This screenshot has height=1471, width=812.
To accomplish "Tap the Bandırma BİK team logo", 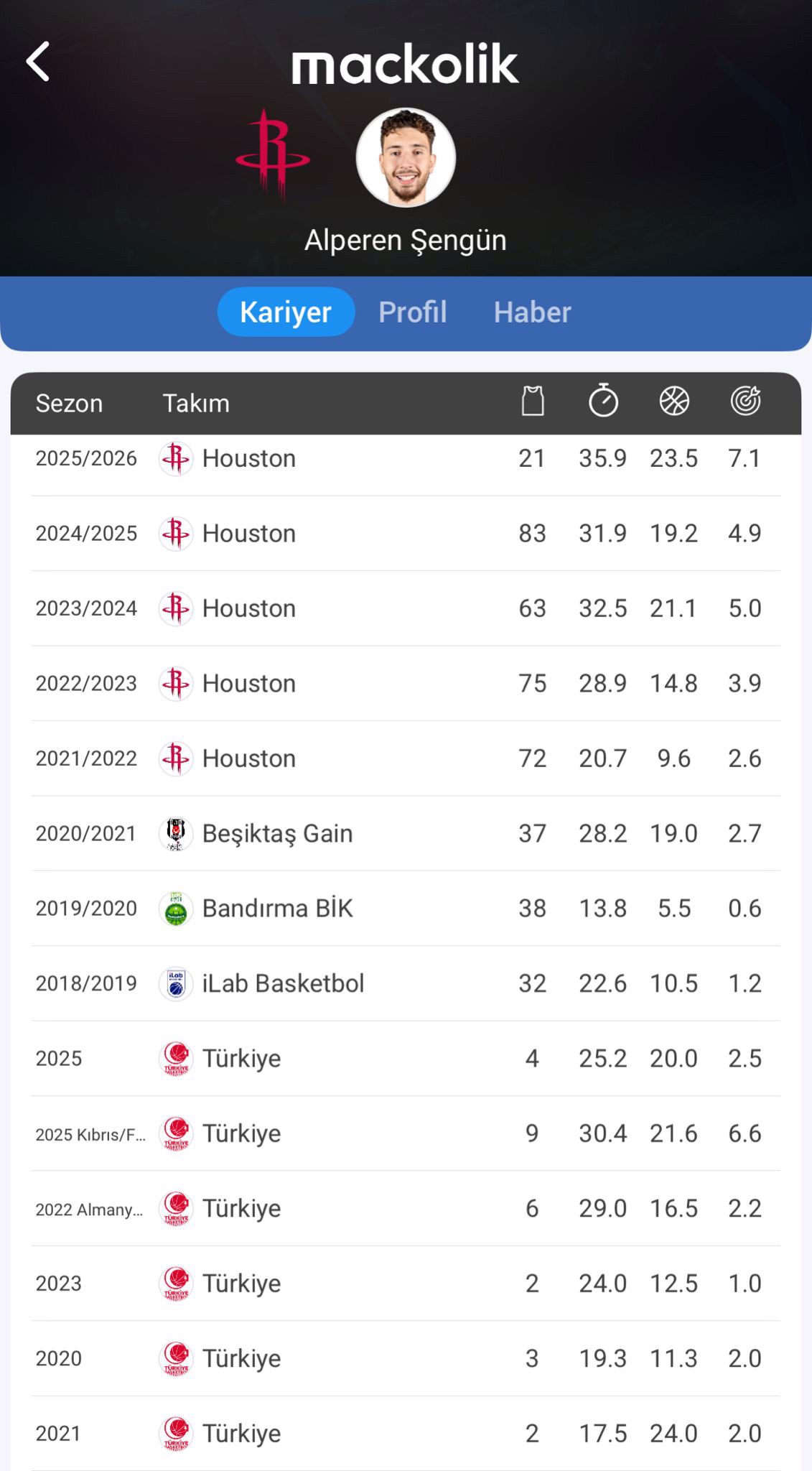I will pos(175,909).
